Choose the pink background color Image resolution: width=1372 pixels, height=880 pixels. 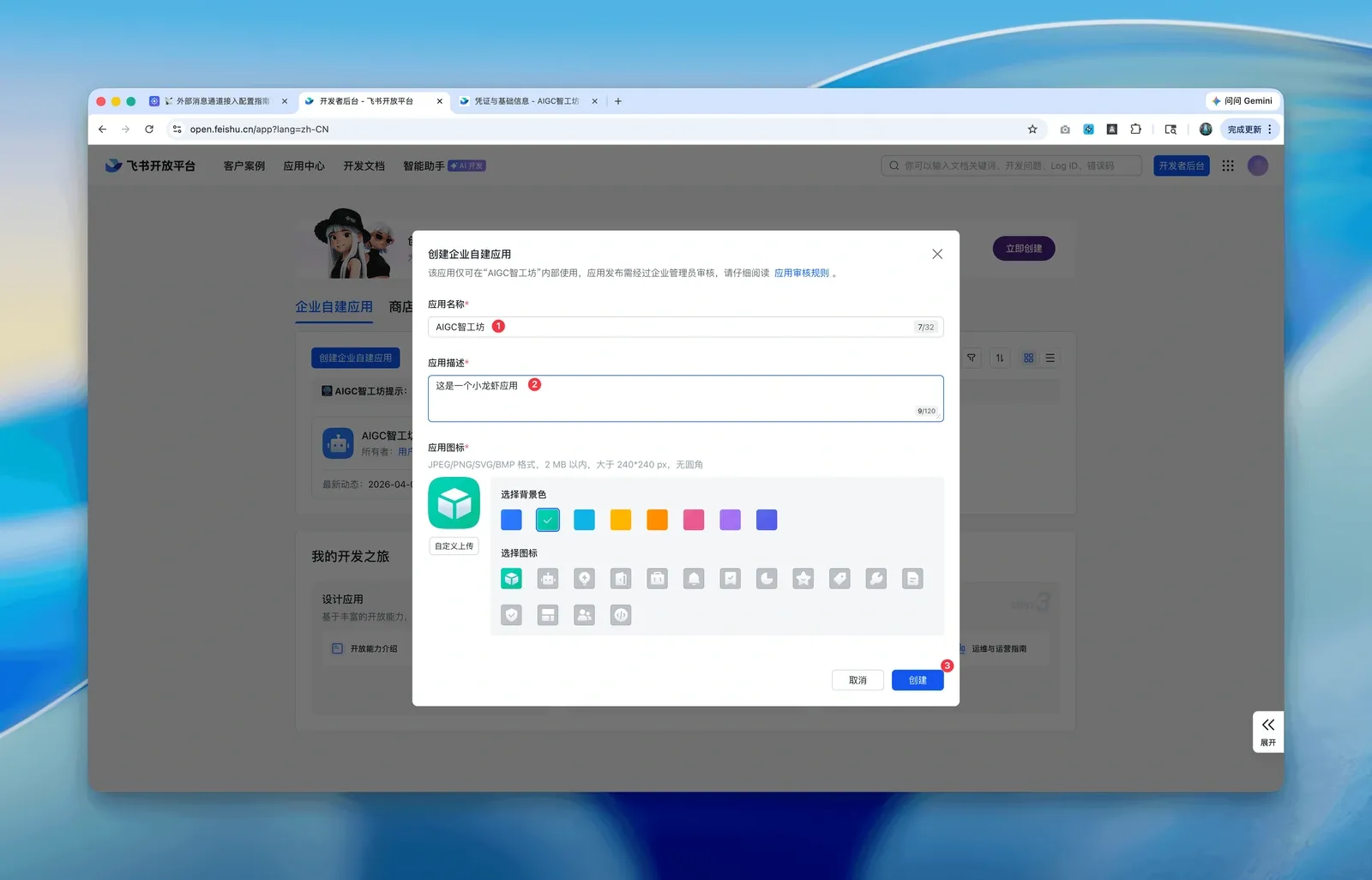click(x=694, y=520)
